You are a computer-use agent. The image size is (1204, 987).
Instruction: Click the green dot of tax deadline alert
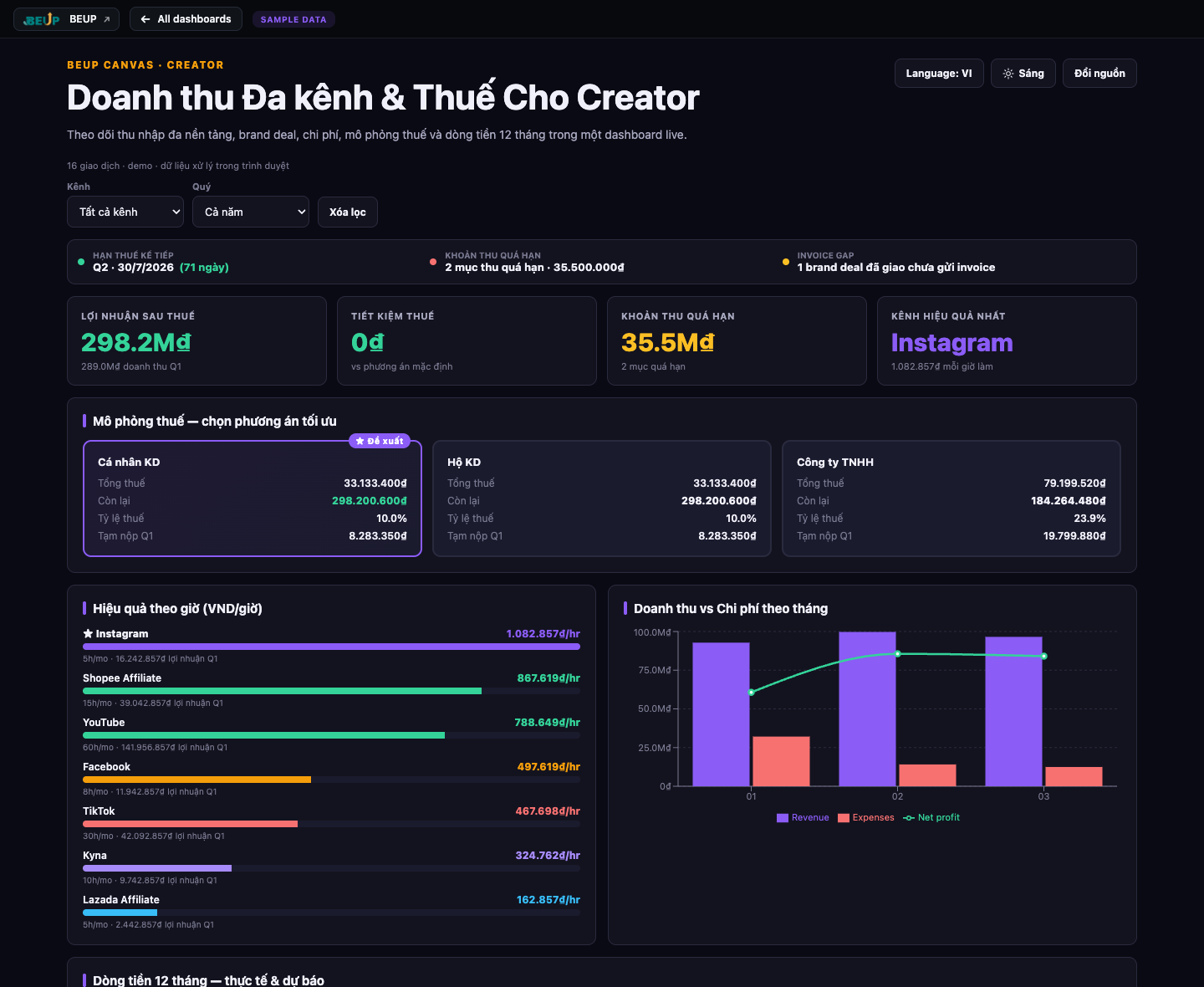pyautogui.click(x=81, y=262)
